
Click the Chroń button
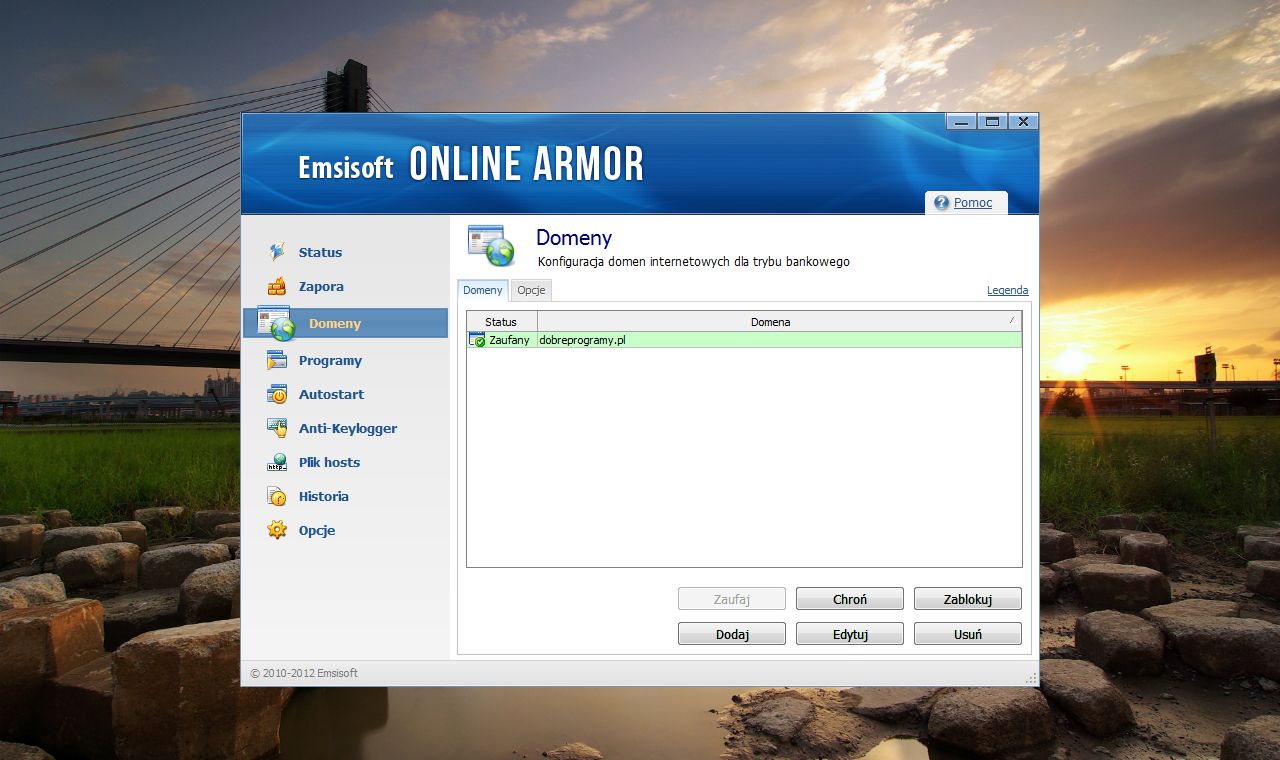(x=850, y=599)
